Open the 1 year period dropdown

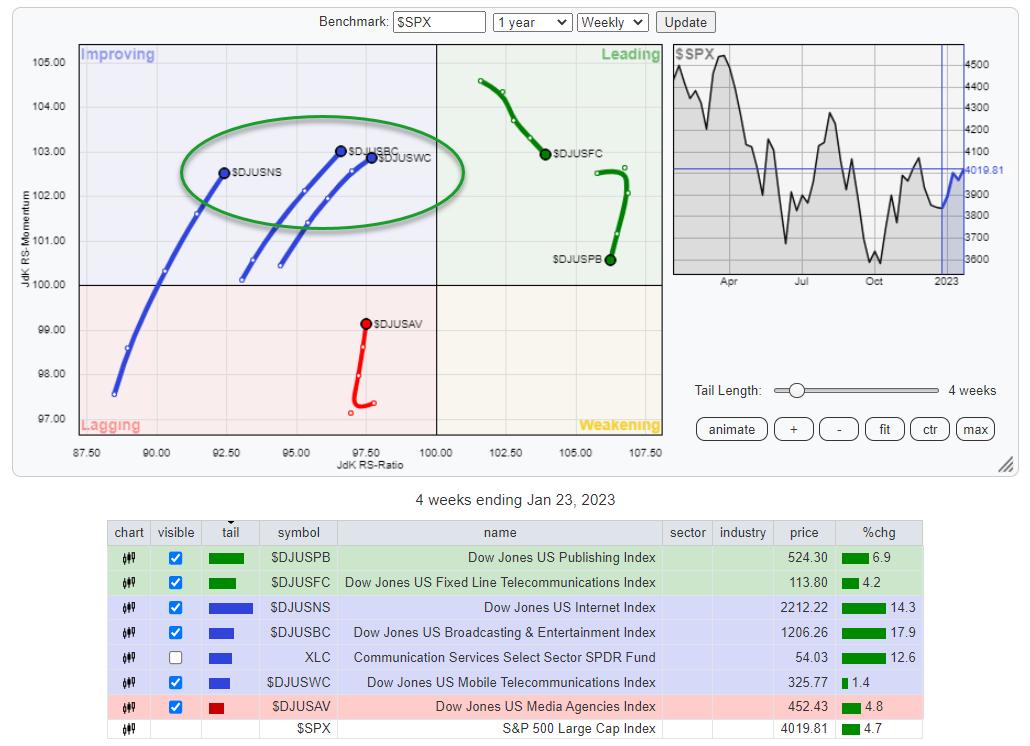[532, 22]
